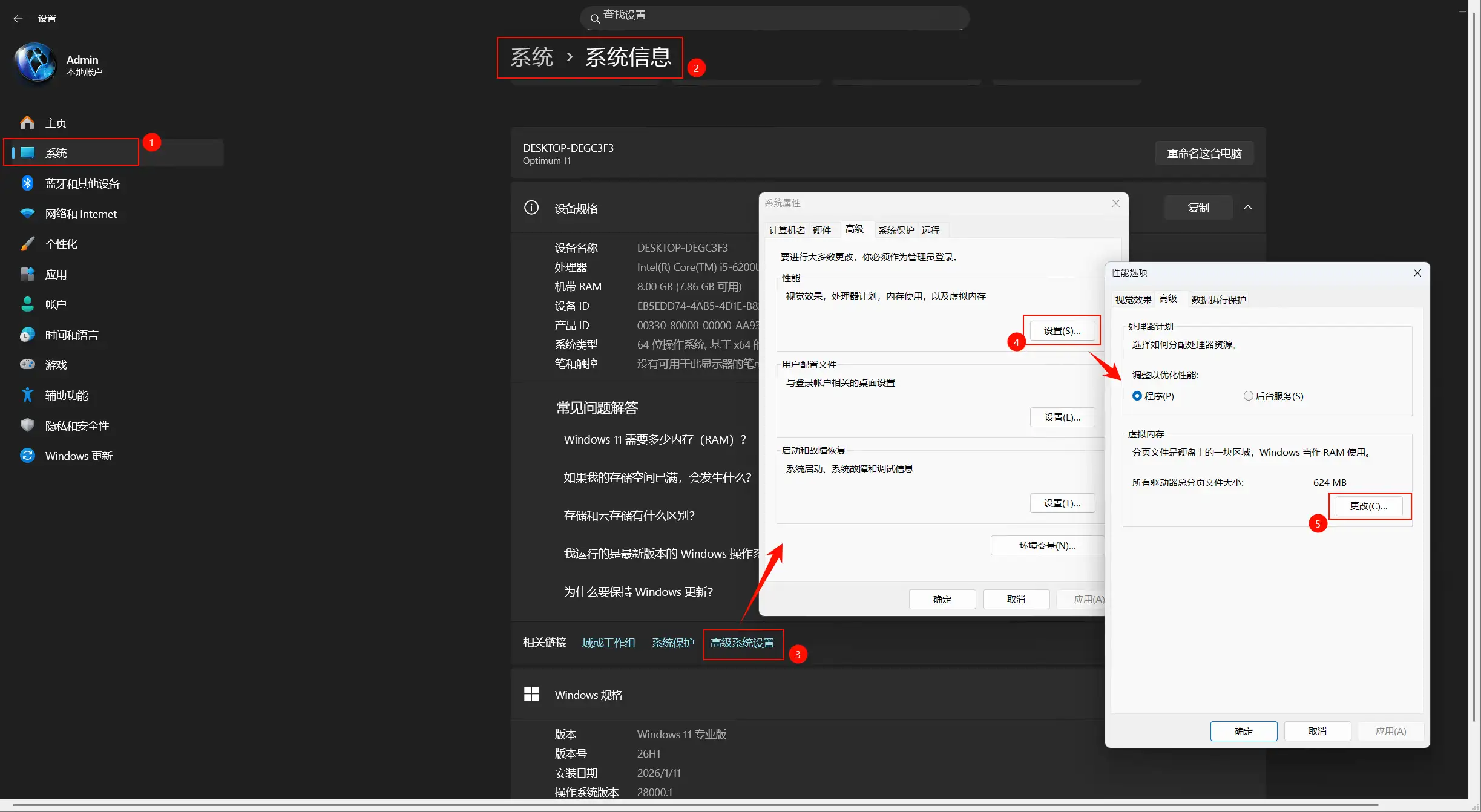1481x812 pixels.
Task: Click the Windows Update refresh icon
Action: point(27,456)
